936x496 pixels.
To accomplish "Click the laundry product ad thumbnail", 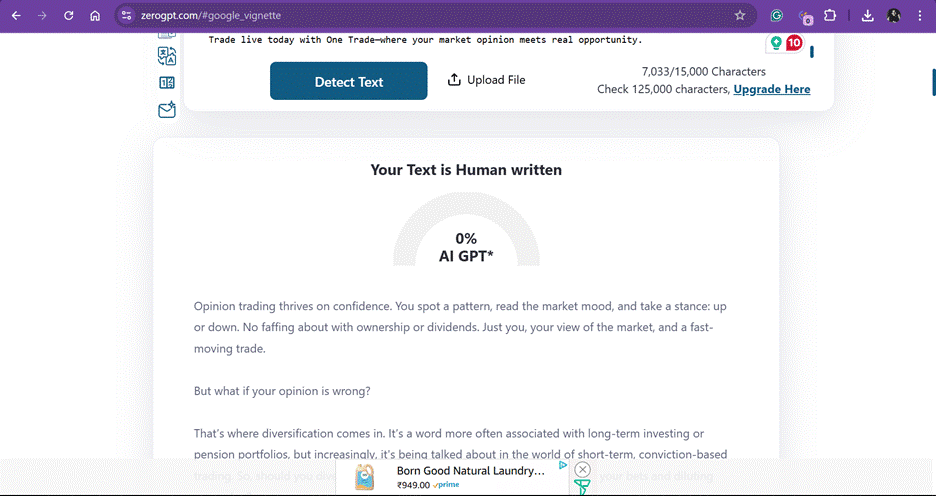I will pyautogui.click(x=365, y=477).
